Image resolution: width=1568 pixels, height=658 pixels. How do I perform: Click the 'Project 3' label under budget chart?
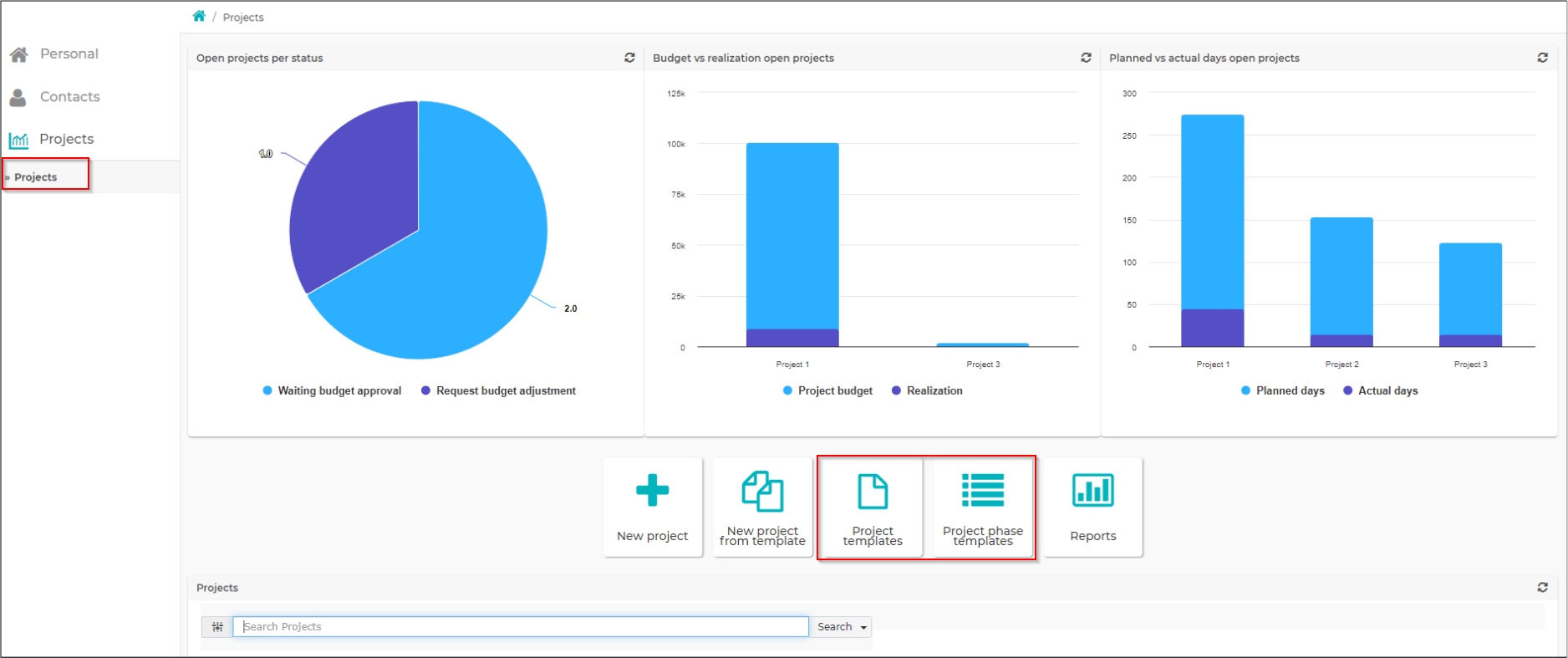[x=983, y=365]
